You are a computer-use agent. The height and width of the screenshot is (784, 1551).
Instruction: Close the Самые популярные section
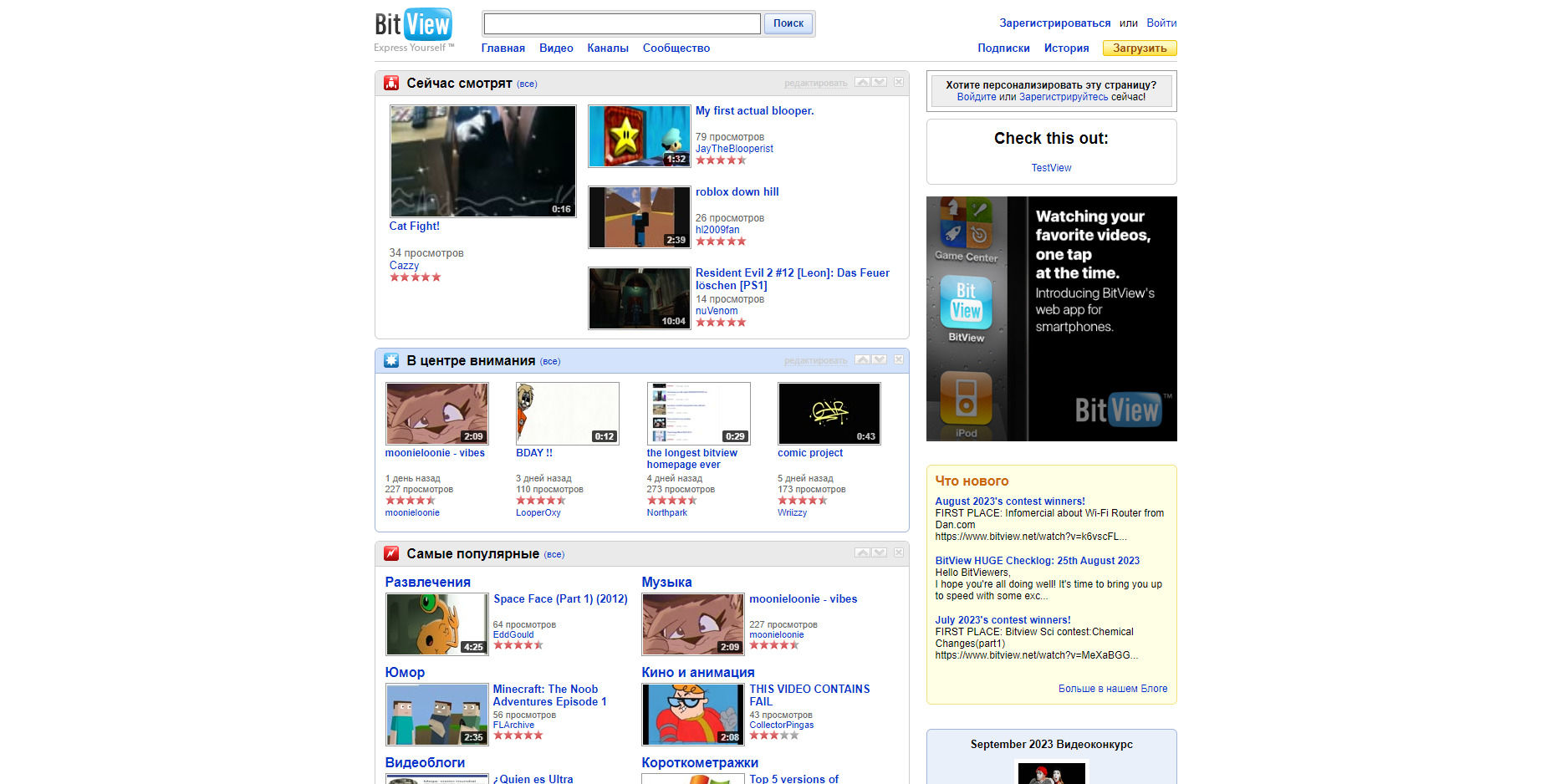(899, 552)
